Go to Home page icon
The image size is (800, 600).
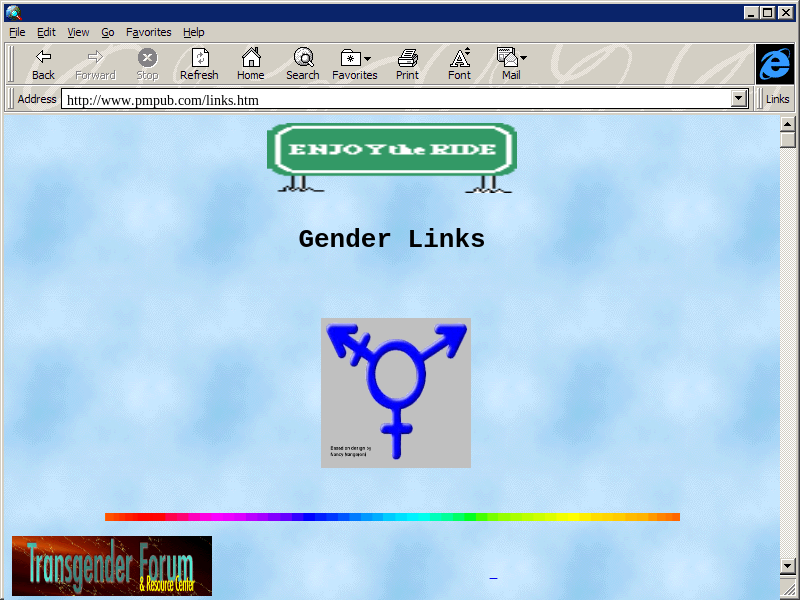[251, 58]
